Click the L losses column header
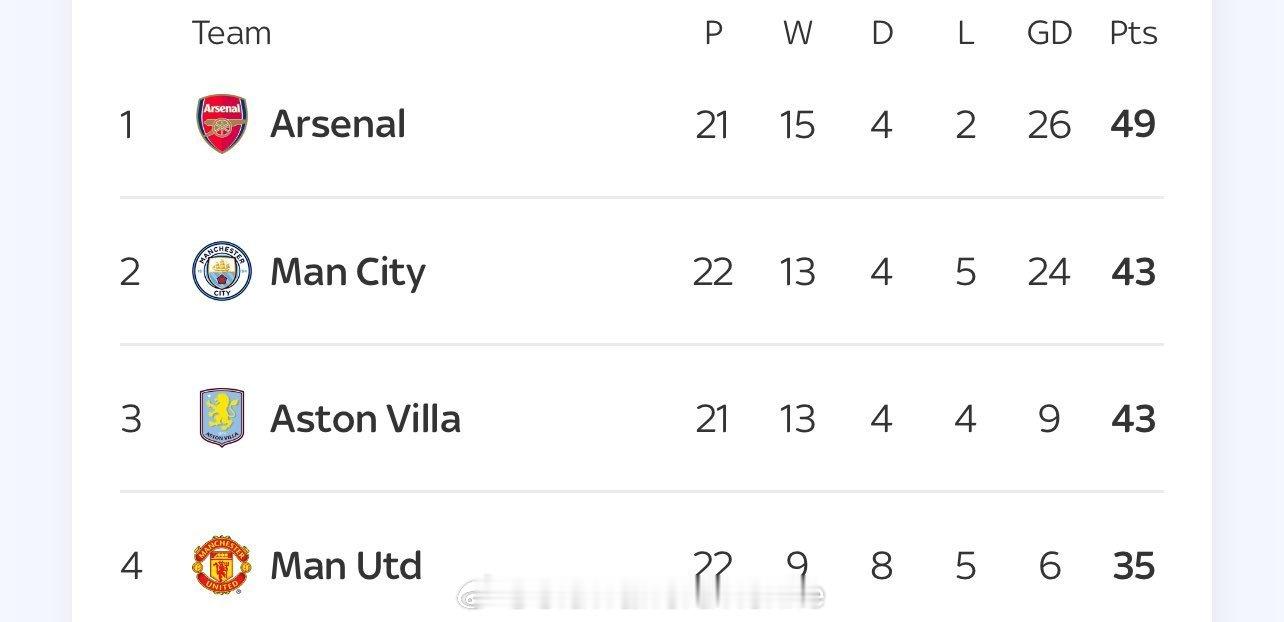The width and height of the screenshot is (1284, 622). click(x=965, y=33)
